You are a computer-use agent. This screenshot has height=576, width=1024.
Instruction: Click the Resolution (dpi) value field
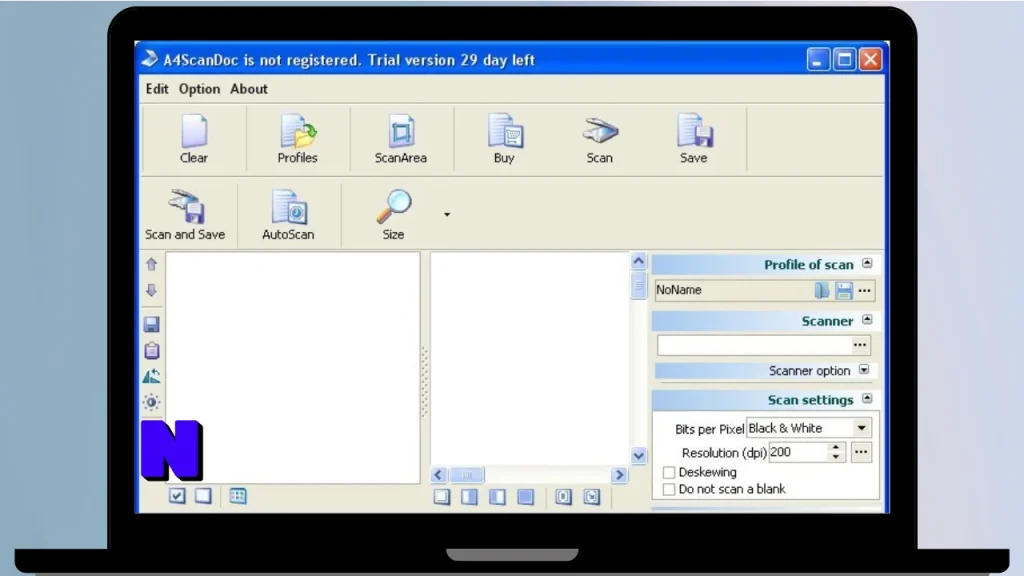point(799,452)
